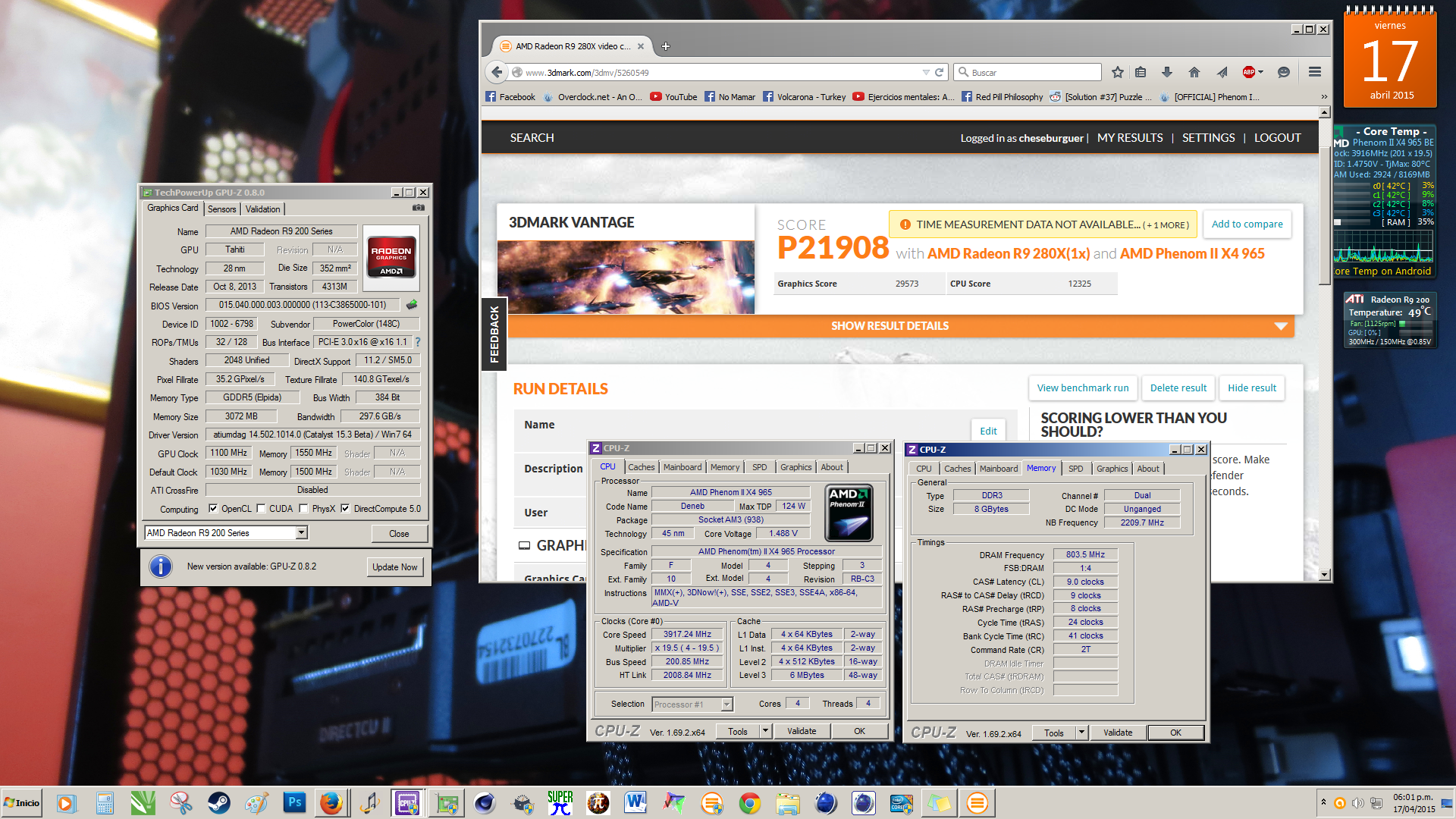The width and height of the screenshot is (1456, 819).
Task: Click Update Now in GPU-Z
Action: (394, 567)
